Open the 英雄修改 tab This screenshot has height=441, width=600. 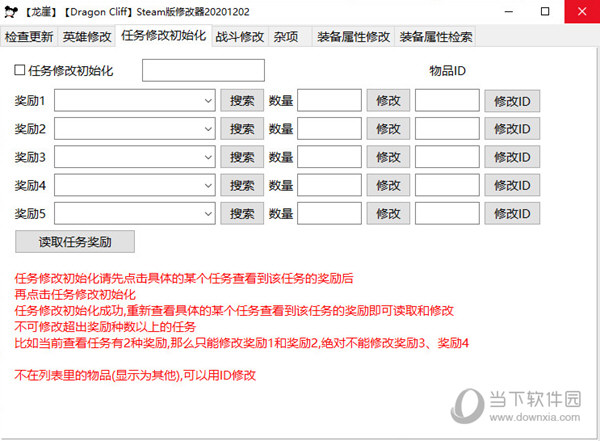click(x=87, y=37)
